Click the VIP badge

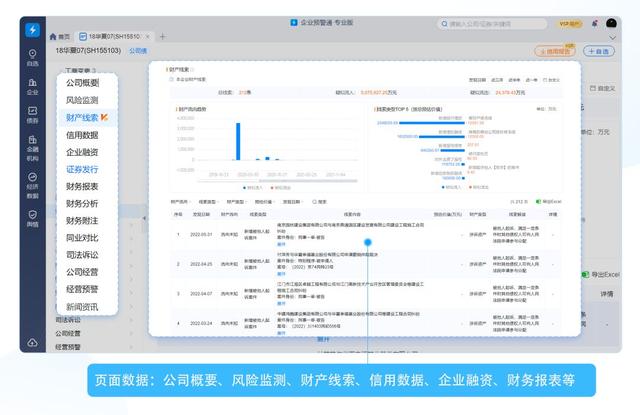[569, 24]
